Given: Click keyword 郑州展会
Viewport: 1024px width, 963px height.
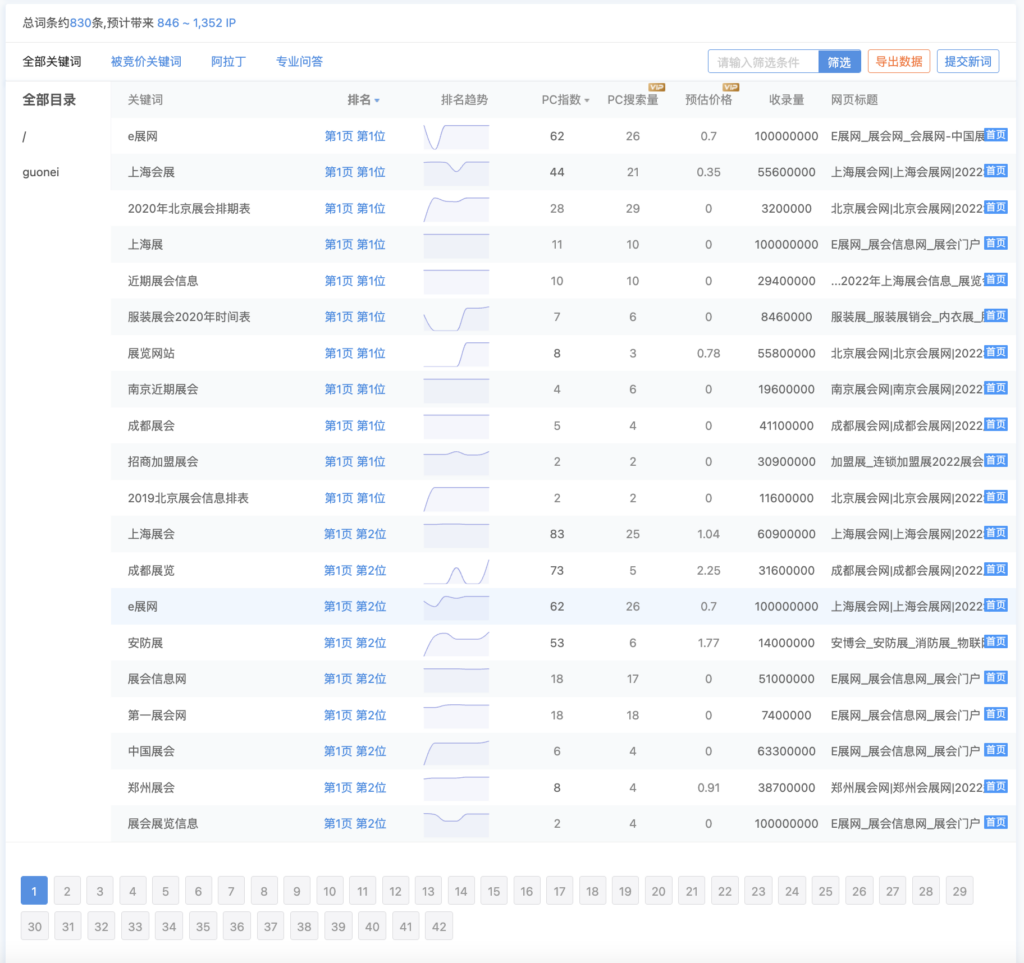Looking at the screenshot, I should 151,788.
